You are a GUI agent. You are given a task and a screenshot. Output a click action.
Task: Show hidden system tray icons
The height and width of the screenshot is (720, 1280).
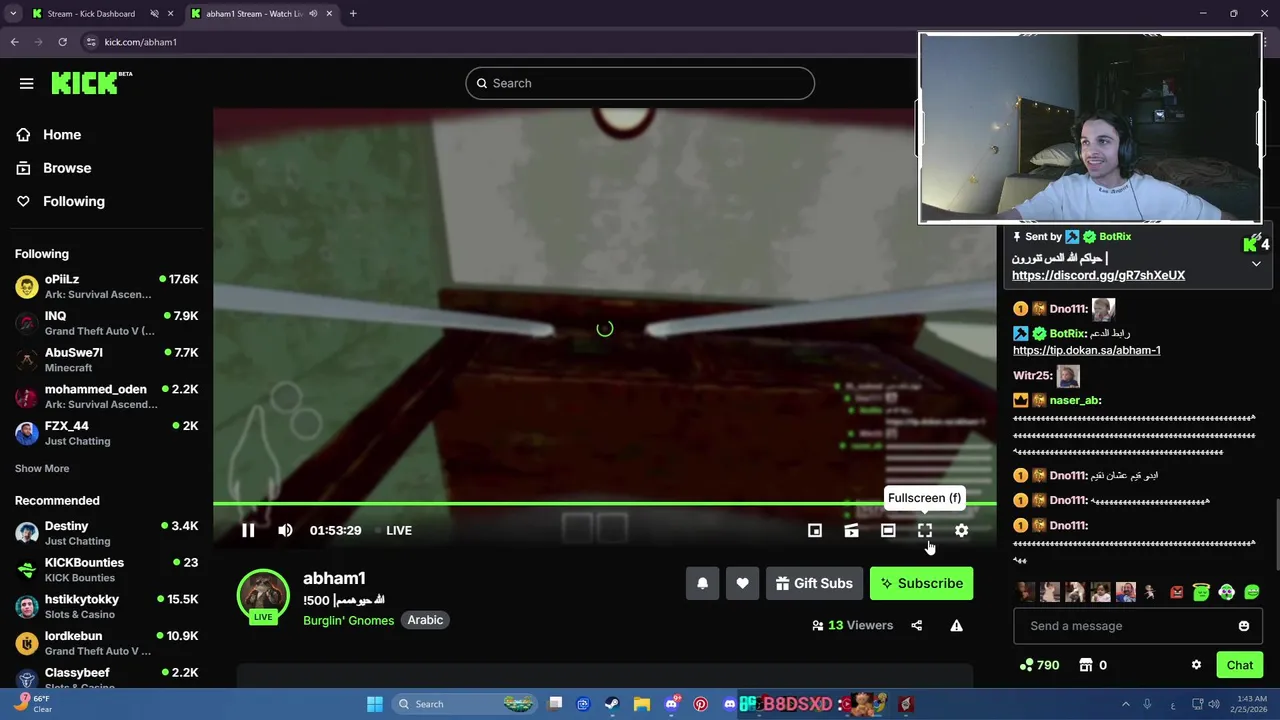tap(1126, 704)
